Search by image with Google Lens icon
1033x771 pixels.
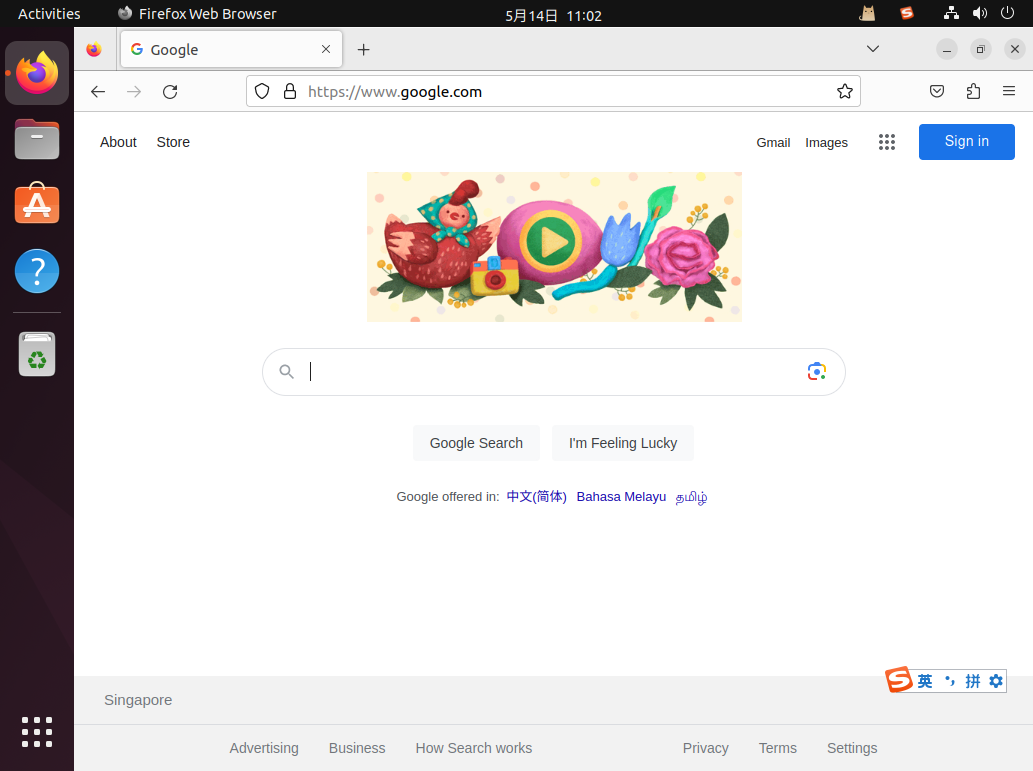coord(816,372)
